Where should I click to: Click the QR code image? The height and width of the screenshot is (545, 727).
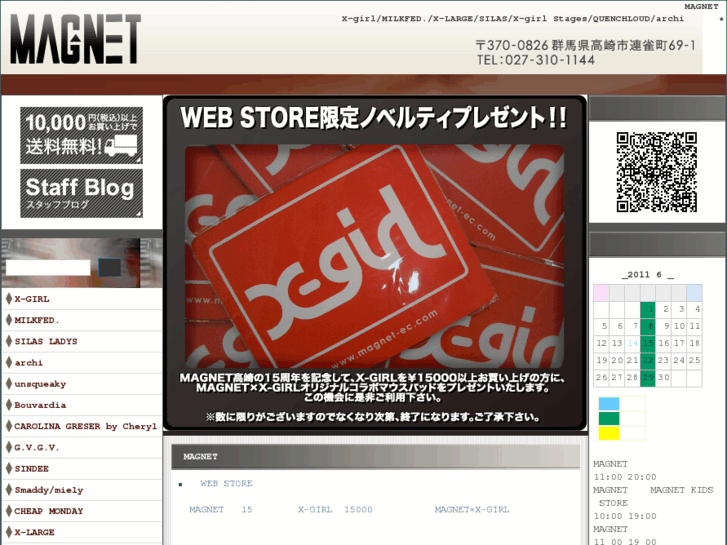click(657, 172)
